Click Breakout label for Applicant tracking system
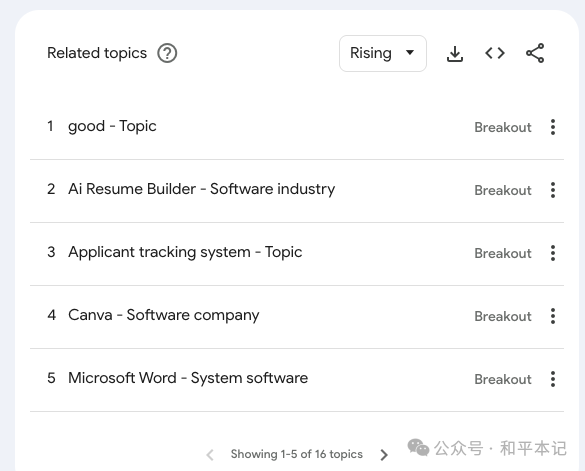Viewport: 585px width, 471px height. tap(503, 254)
